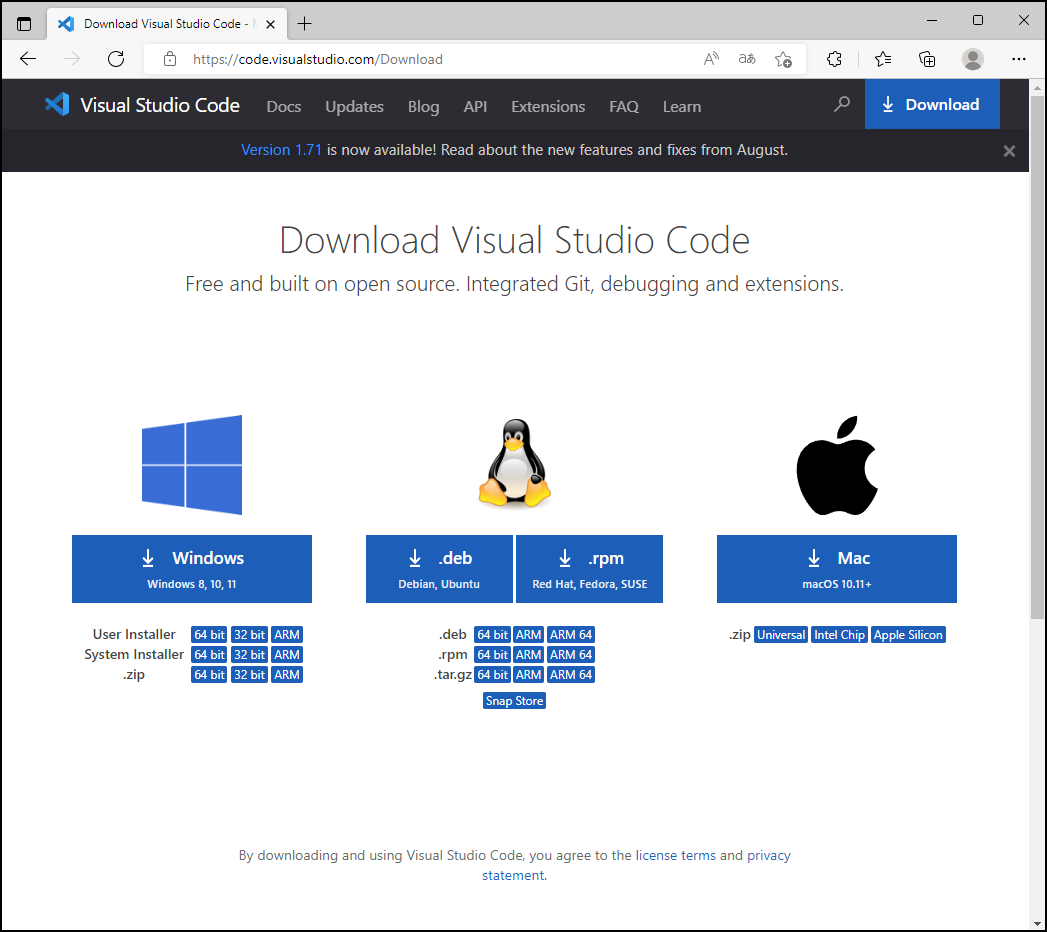Viewport: 1047px width, 932px height.
Task: Open the FAQ menu item
Action: [624, 107]
